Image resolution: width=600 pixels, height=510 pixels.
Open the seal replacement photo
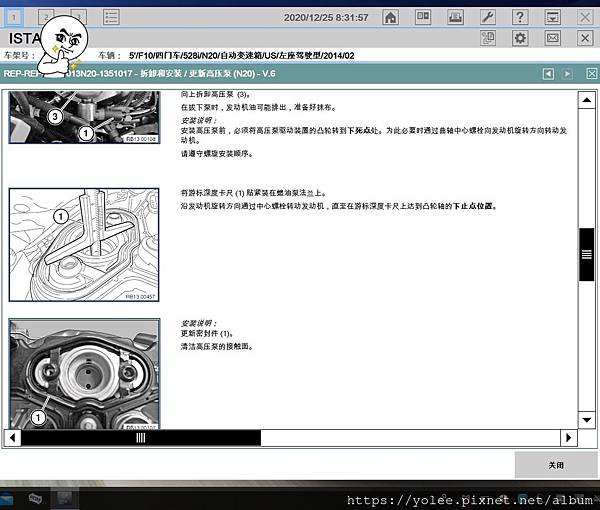tap(84, 374)
